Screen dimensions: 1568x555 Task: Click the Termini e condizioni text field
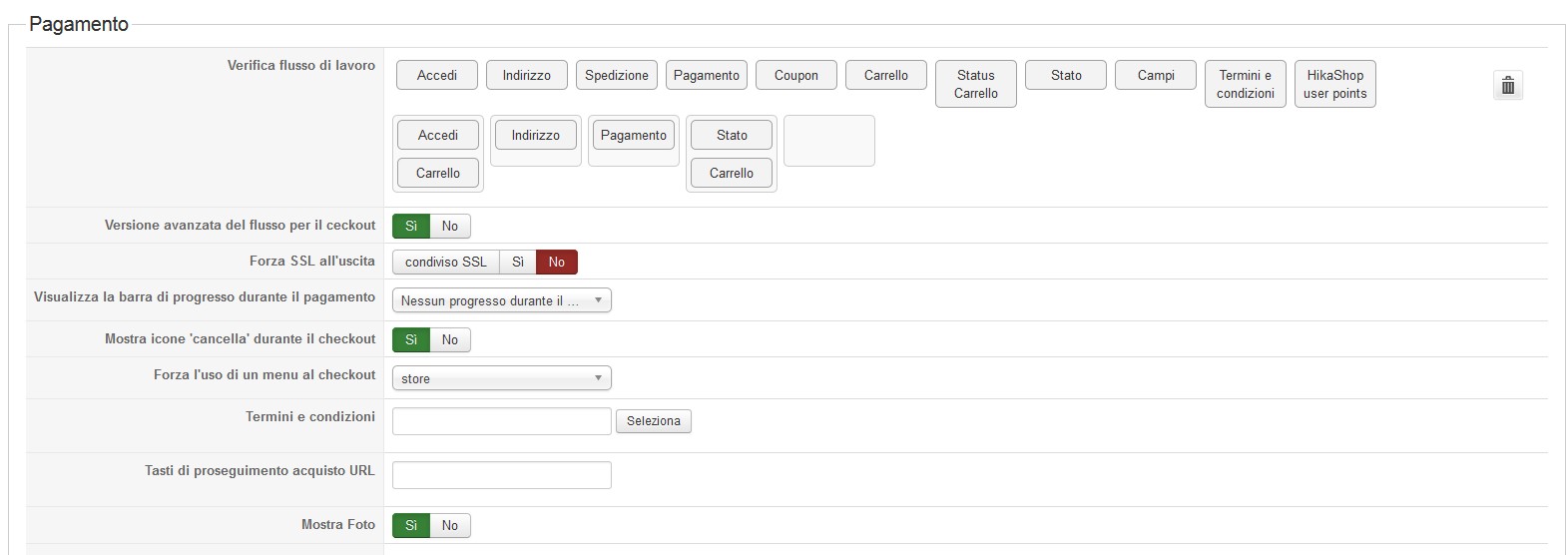tap(501, 421)
